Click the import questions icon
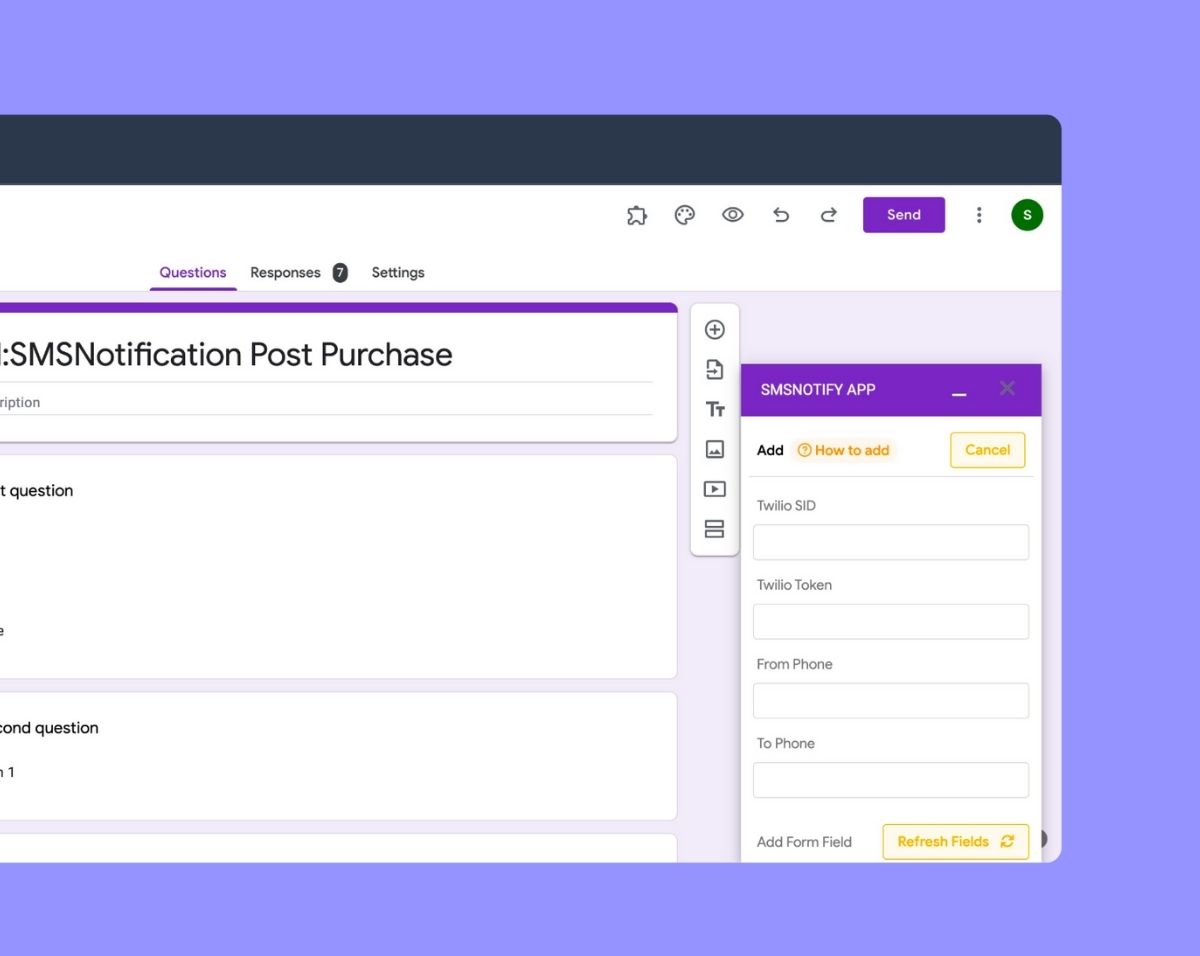This screenshot has width=1200, height=956. point(715,370)
